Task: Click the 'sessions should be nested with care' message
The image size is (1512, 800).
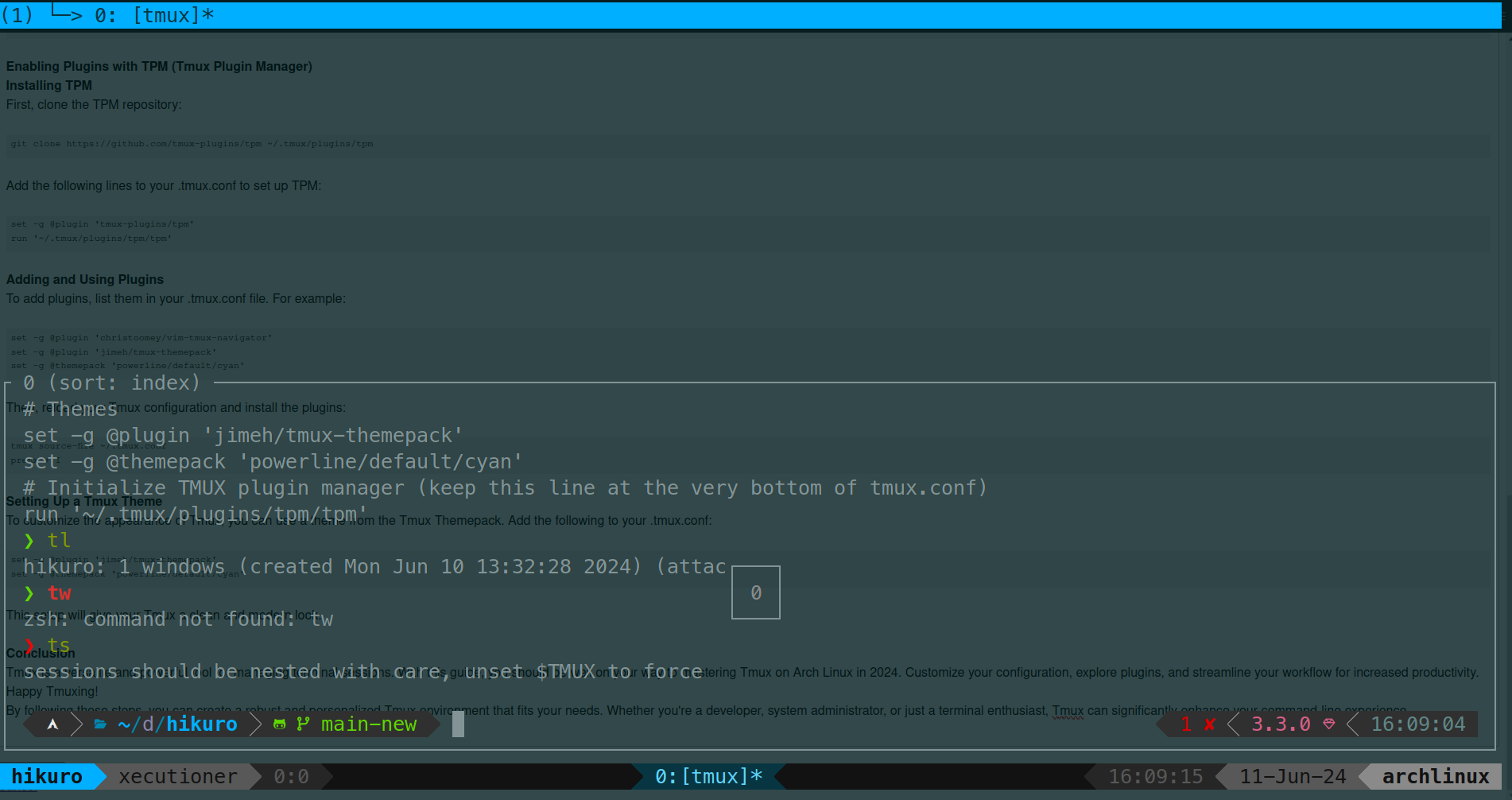Action: click(x=363, y=672)
